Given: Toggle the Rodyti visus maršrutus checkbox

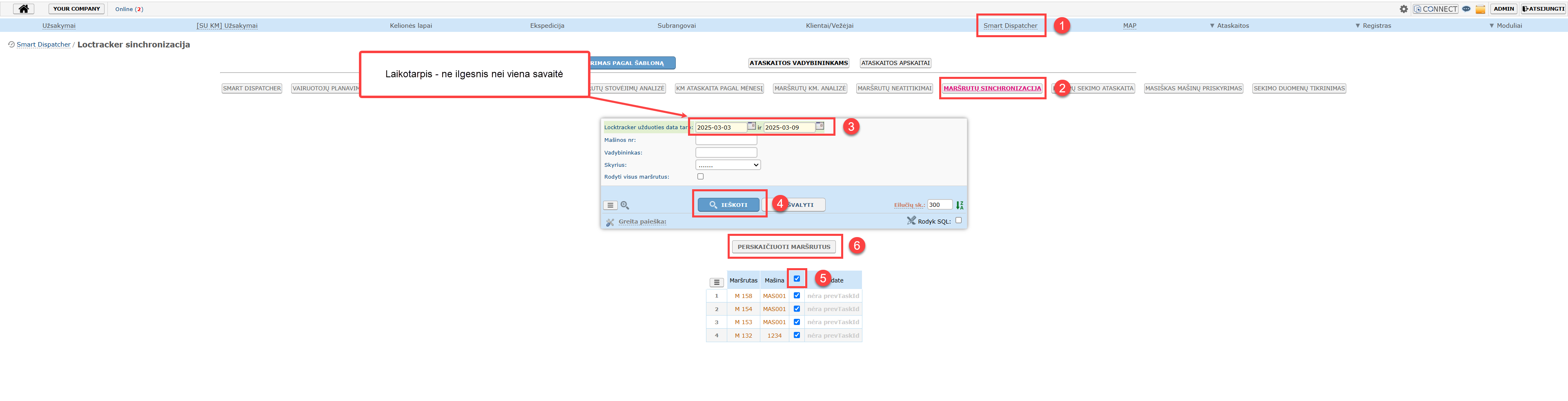Looking at the screenshot, I should [701, 177].
